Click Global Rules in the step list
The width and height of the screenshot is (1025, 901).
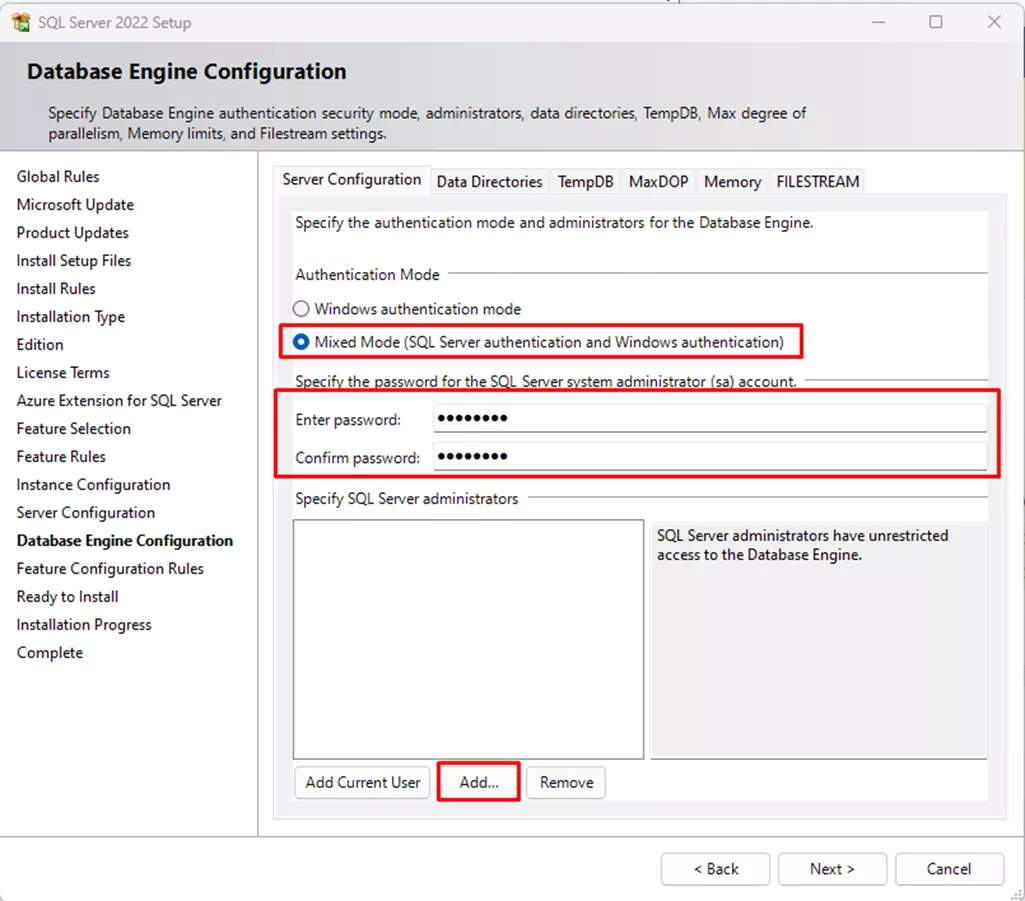(x=58, y=177)
